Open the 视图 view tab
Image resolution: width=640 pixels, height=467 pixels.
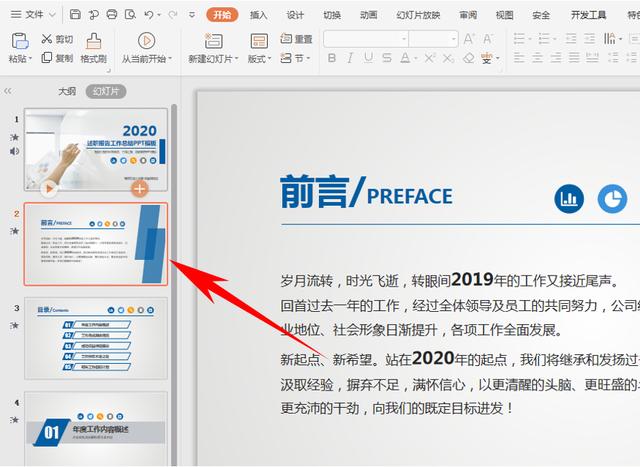[504, 15]
